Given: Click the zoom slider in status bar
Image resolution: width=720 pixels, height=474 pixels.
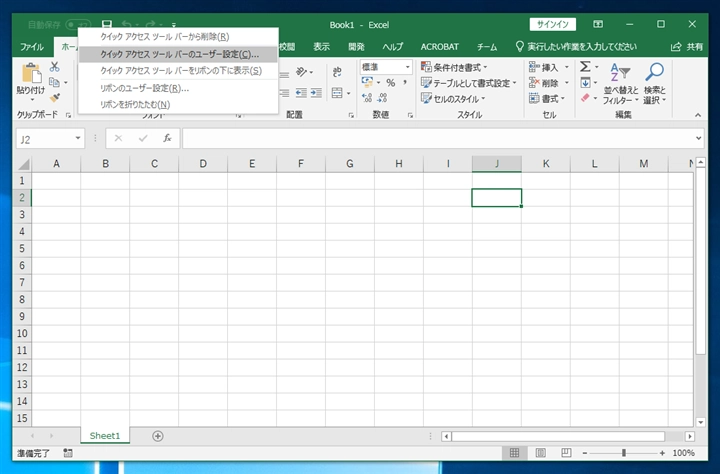Looking at the screenshot, I should click(x=627, y=453).
